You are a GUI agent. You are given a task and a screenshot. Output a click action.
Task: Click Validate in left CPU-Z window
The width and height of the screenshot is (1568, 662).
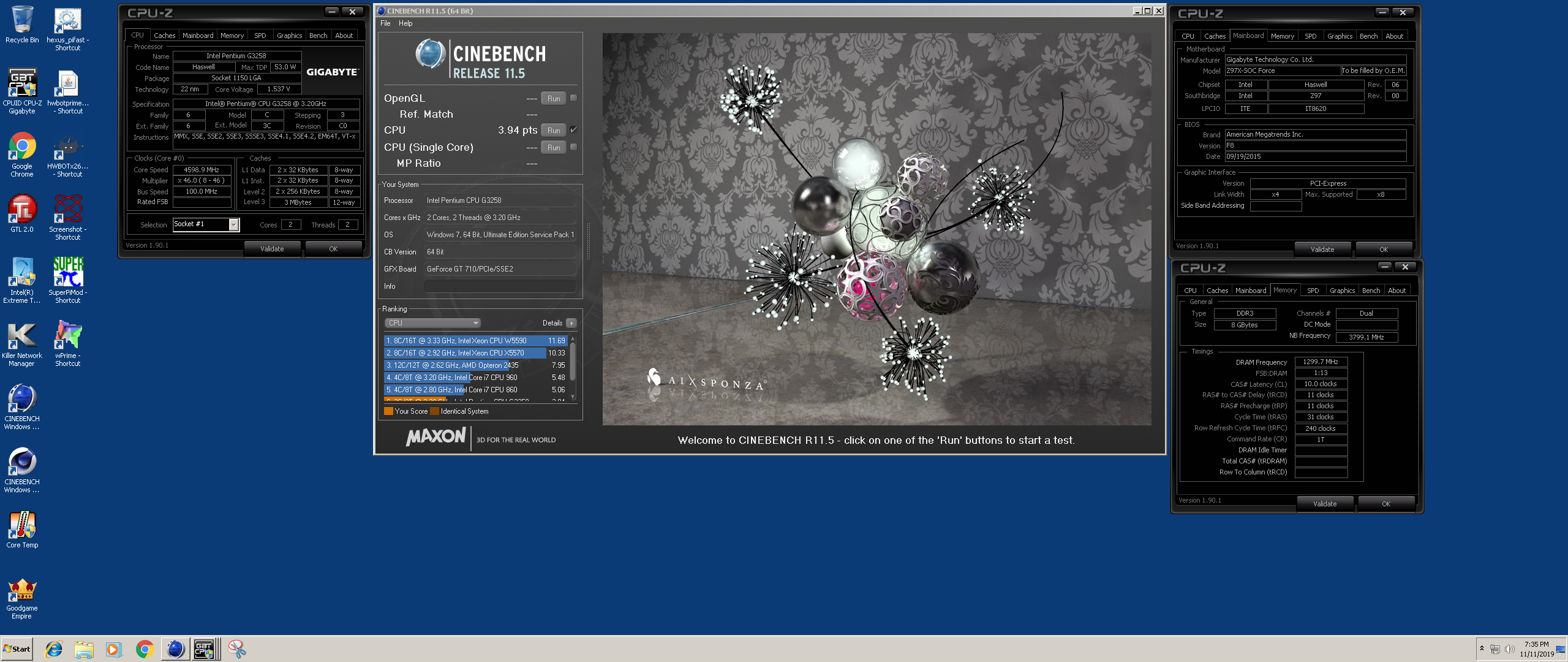272,249
